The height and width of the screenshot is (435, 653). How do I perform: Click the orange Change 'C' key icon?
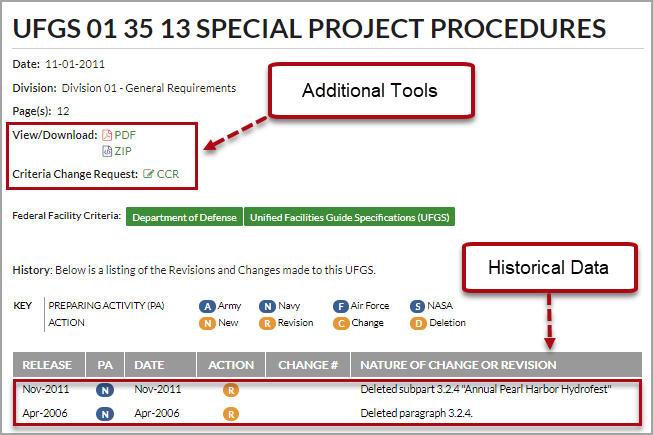point(341,323)
